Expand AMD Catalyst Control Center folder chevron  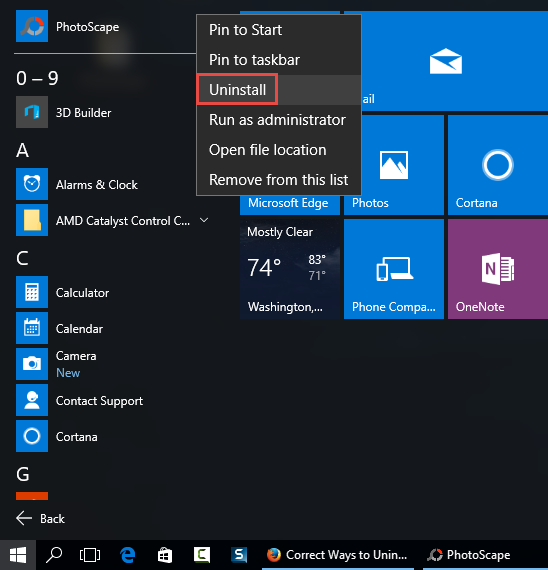pos(204,220)
